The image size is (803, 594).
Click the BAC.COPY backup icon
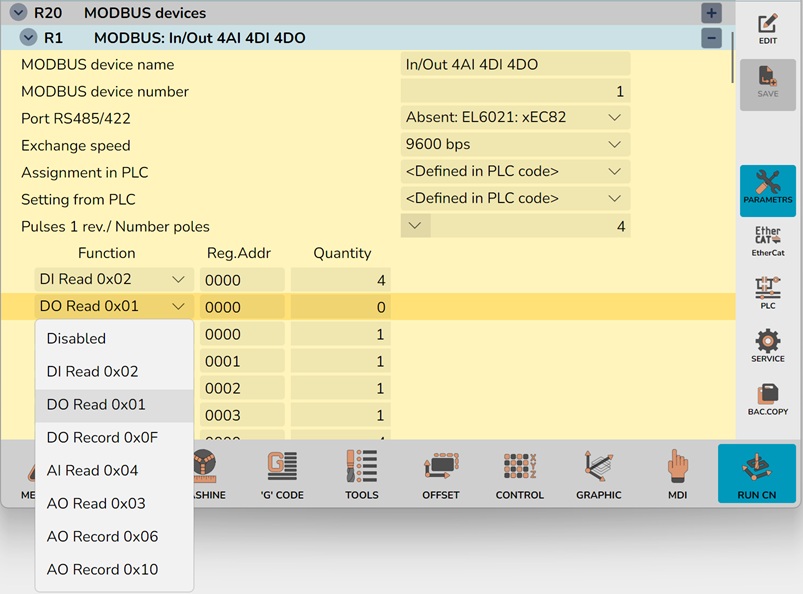(x=767, y=398)
